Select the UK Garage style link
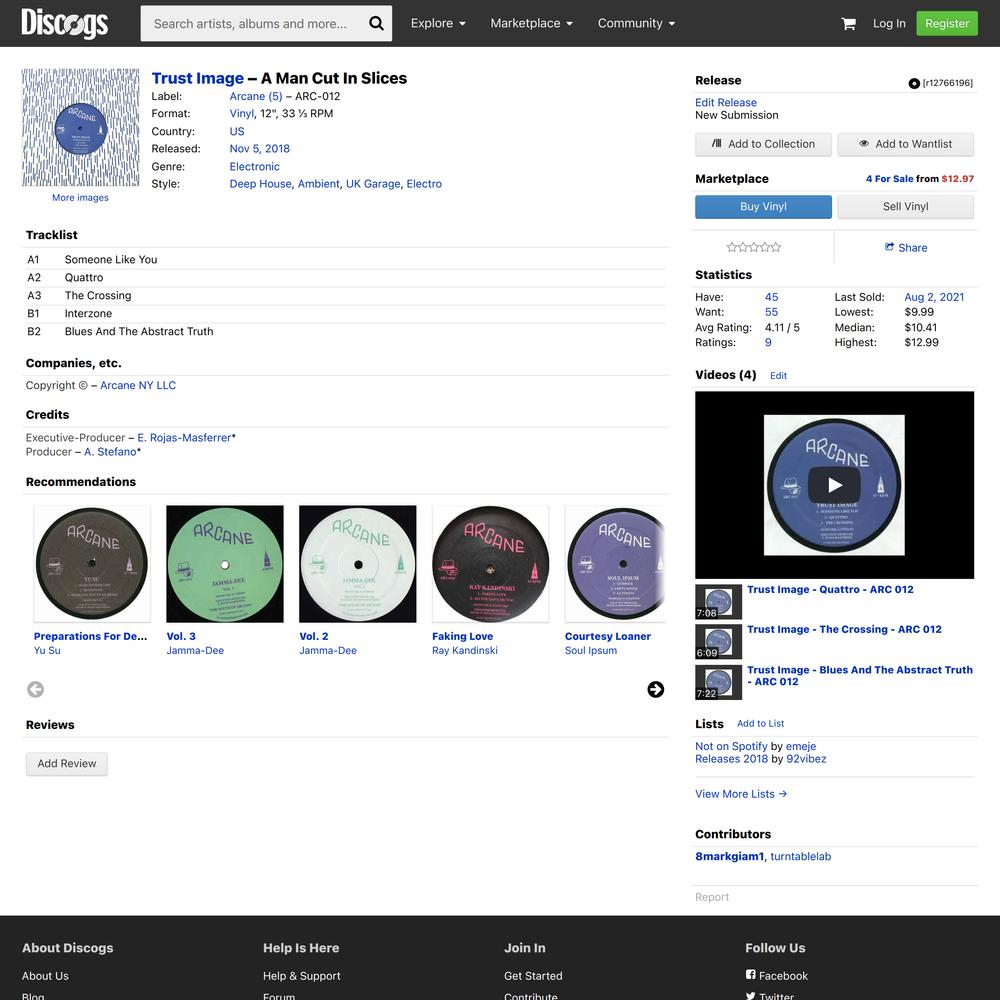Viewport: 1000px width, 1000px height. point(373,184)
